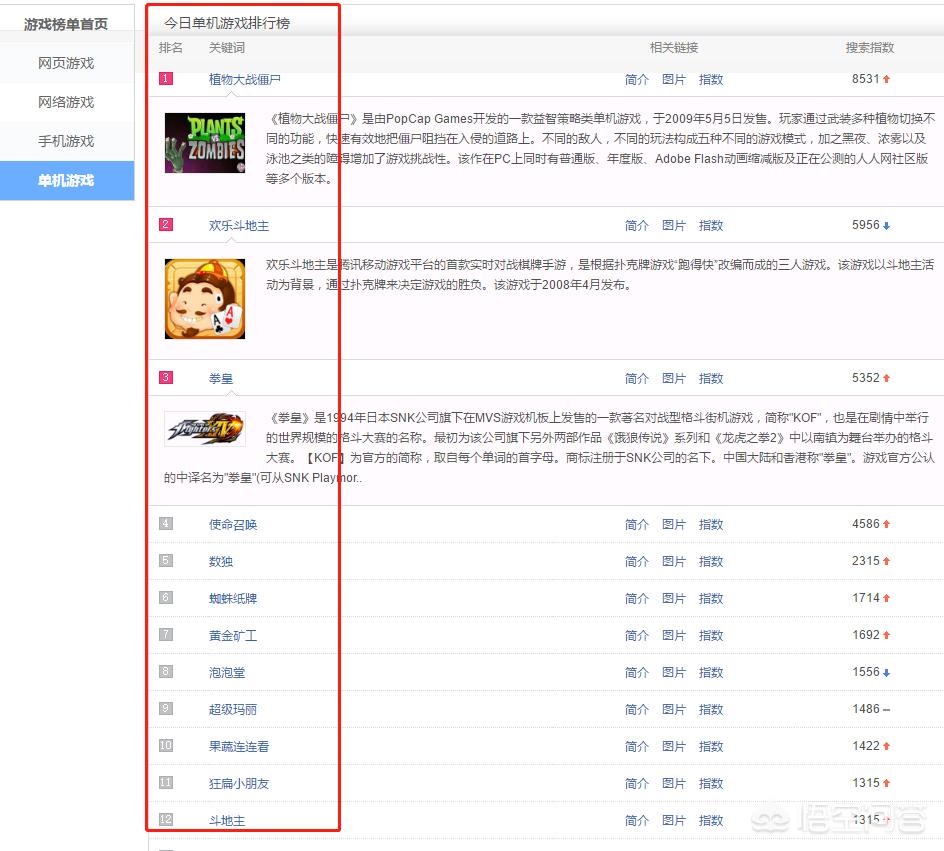Open 图片 link for 植物大战僵尸
The image size is (944, 851).
(x=674, y=79)
